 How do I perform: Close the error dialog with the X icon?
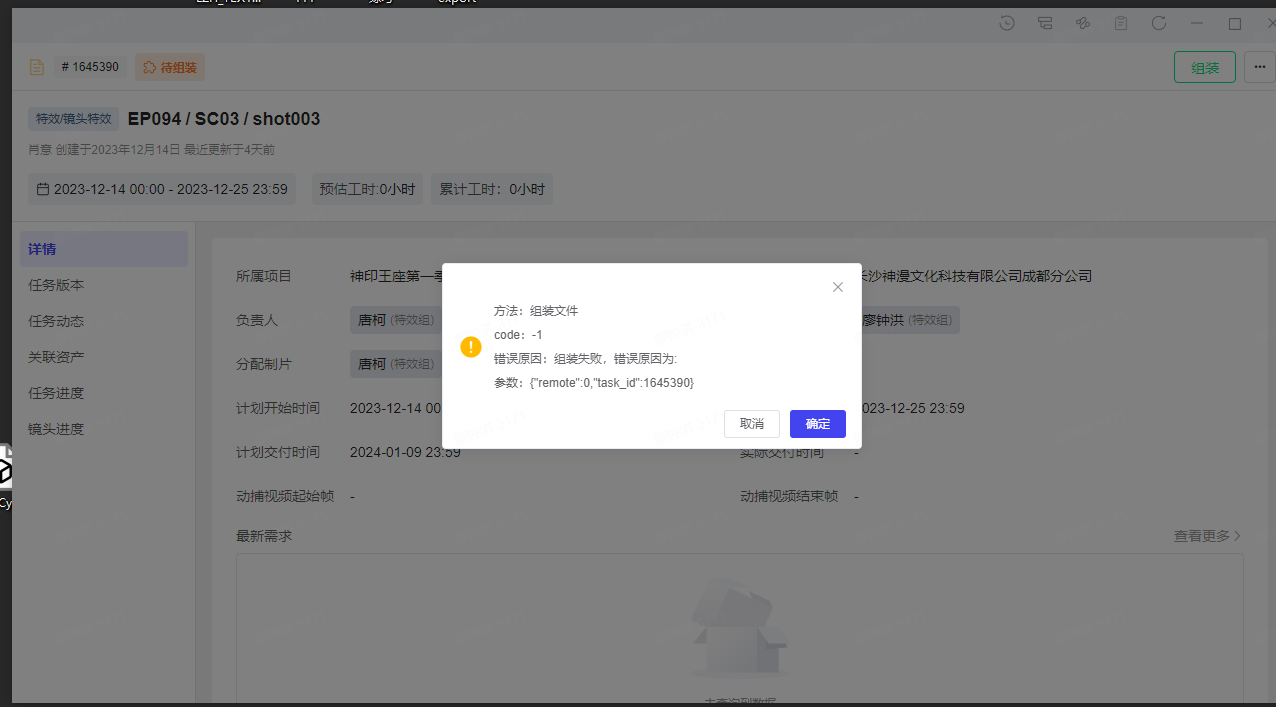click(x=838, y=287)
